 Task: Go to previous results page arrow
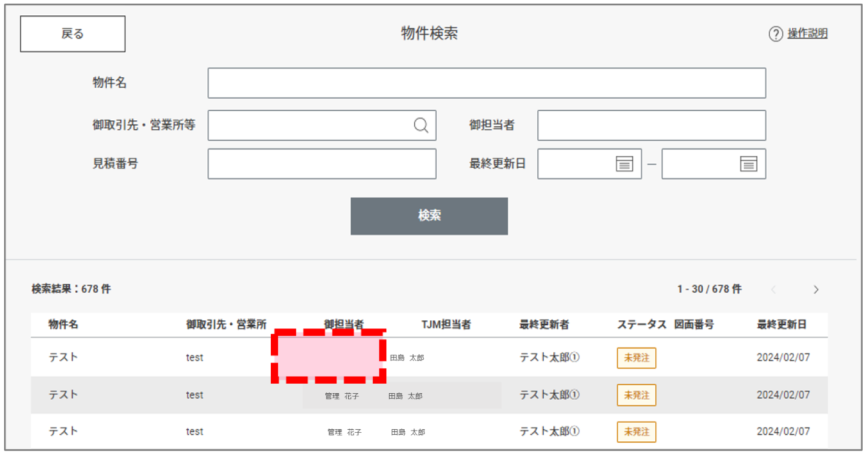(x=774, y=290)
